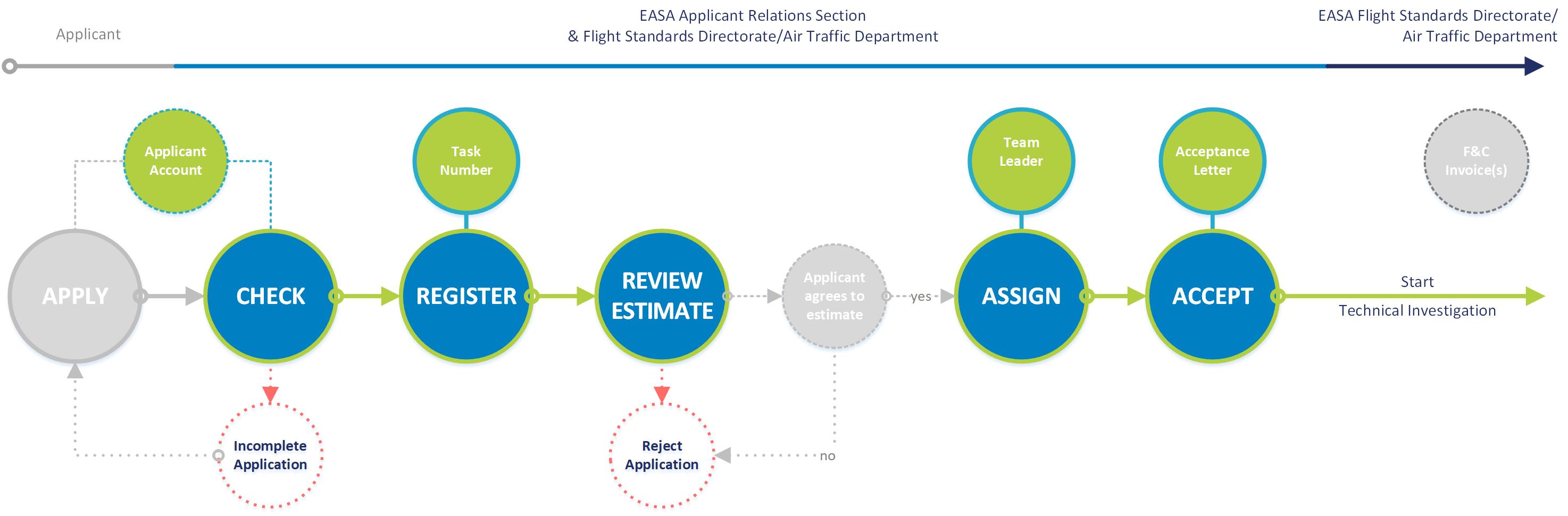Click the green Applicant Account bubble

pyautogui.click(x=176, y=161)
